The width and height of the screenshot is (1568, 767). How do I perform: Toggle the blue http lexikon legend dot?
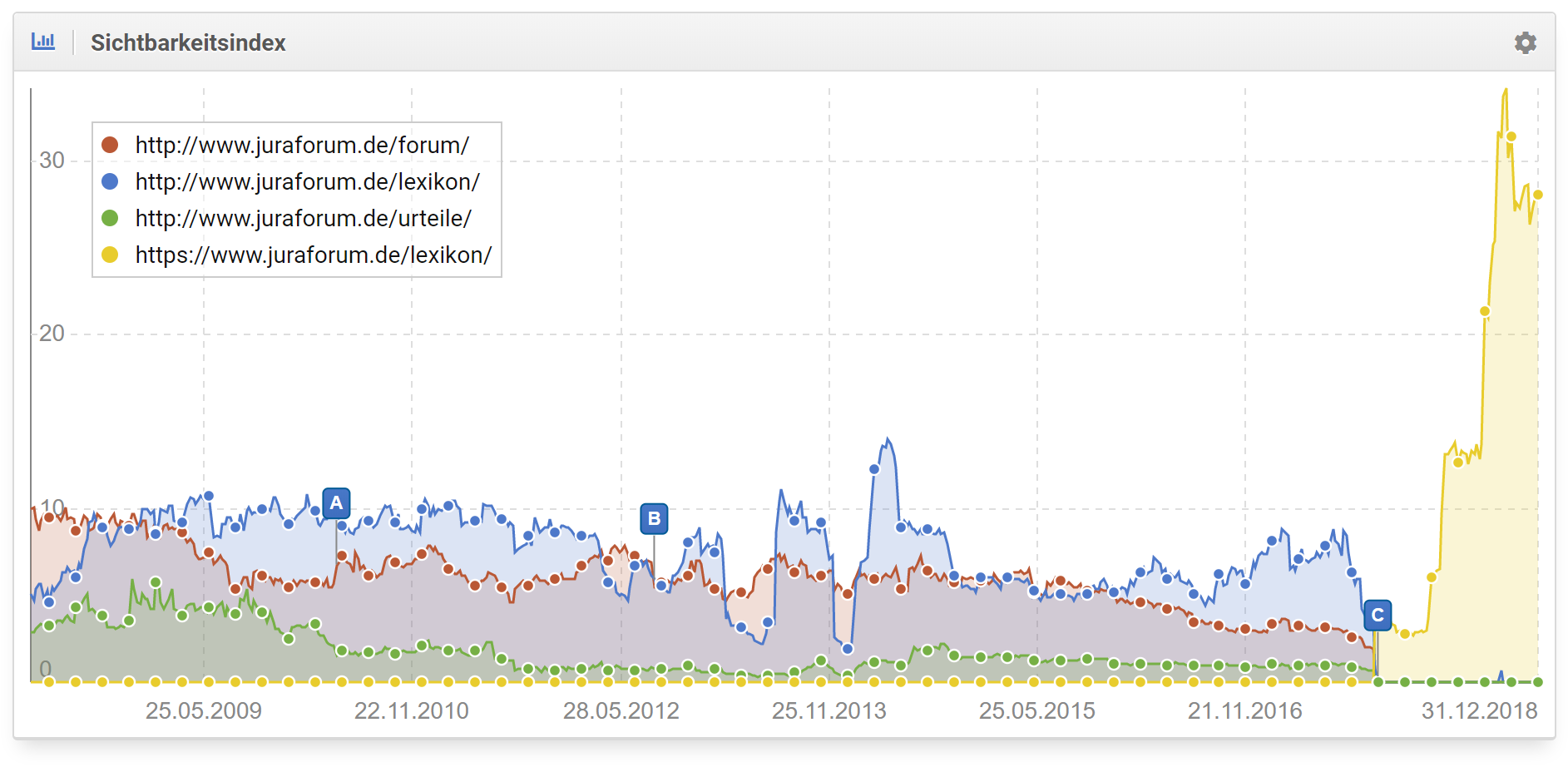(110, 181)
